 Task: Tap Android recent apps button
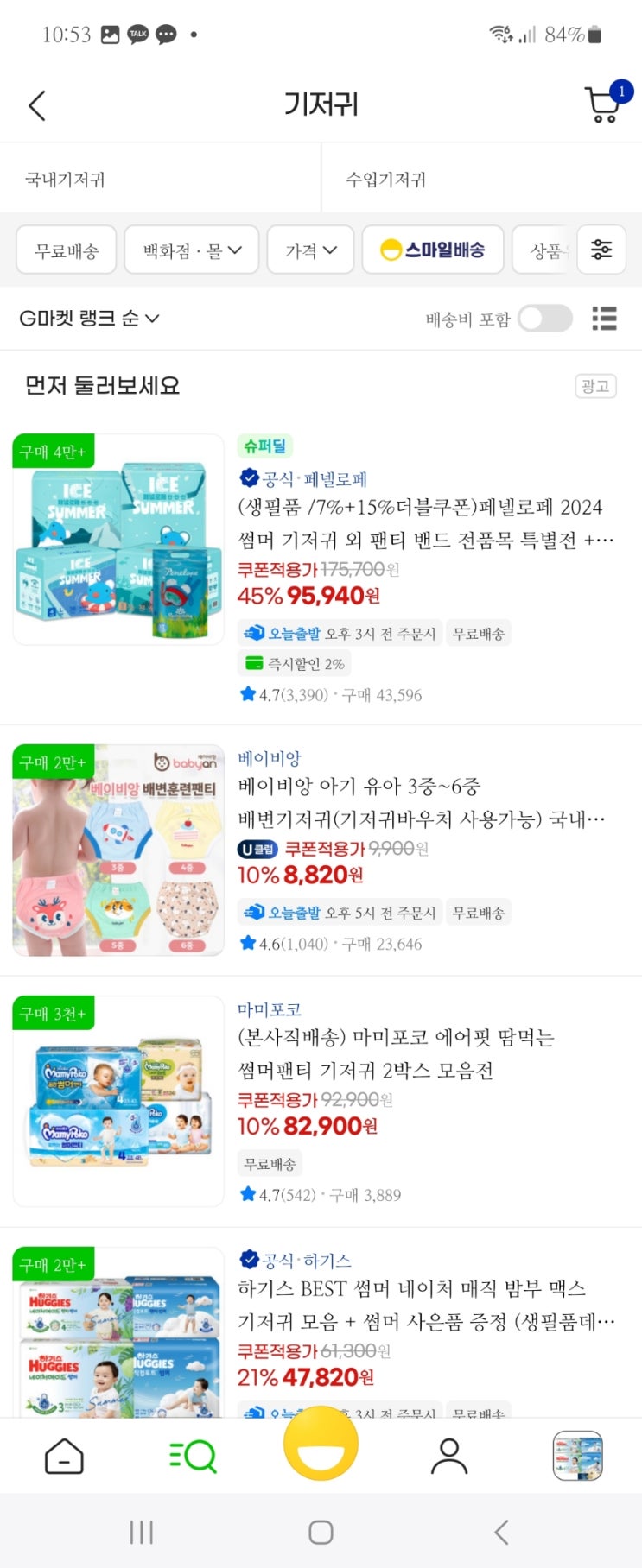[141, 1532]
